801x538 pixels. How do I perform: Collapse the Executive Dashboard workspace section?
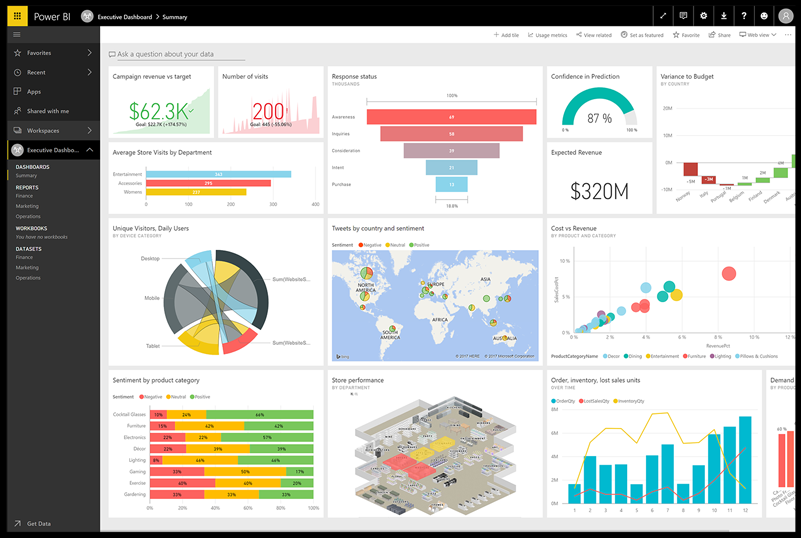[x=90, y=150]
